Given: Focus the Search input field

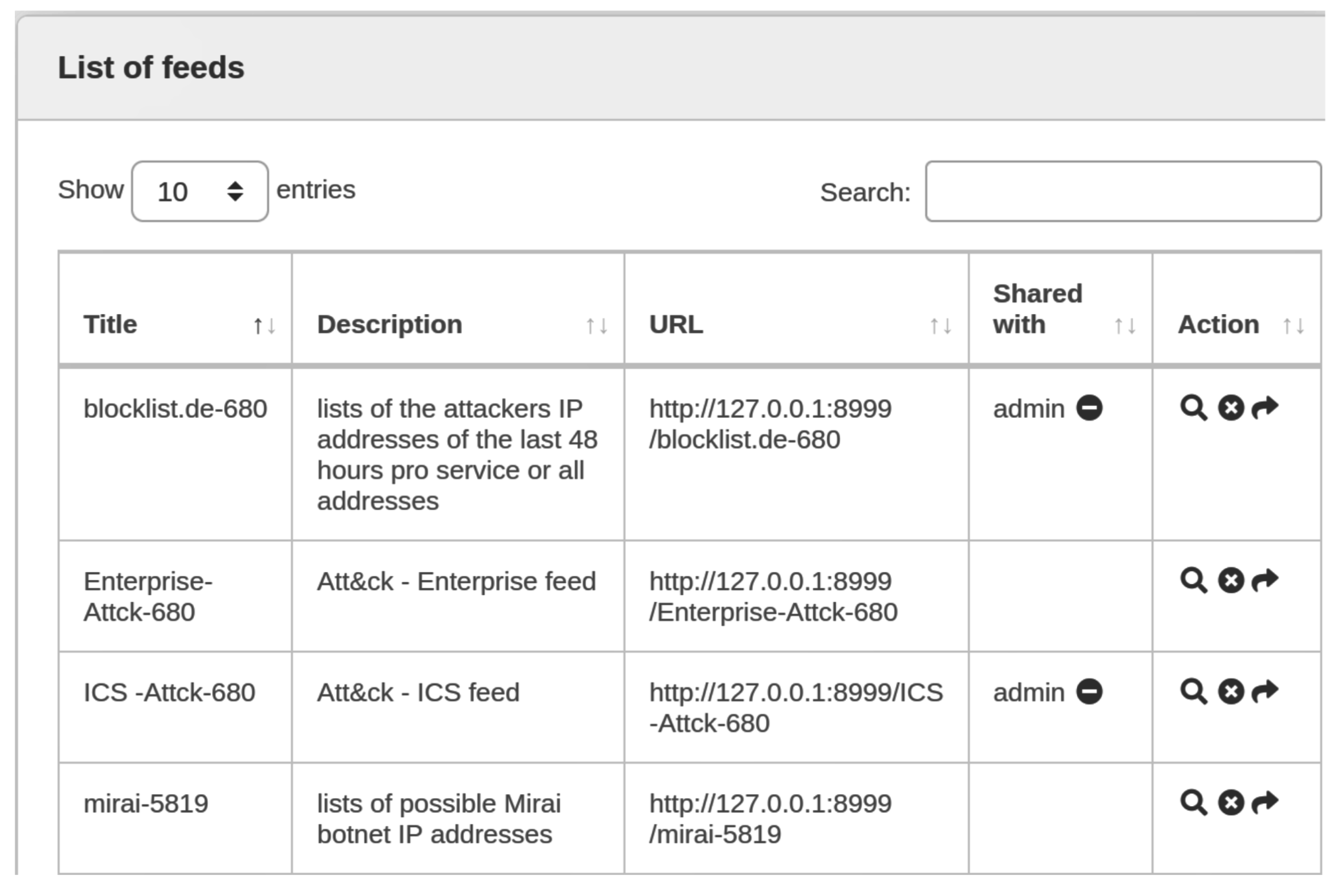Looking at the screenshot, I should tap(1123, 191).
